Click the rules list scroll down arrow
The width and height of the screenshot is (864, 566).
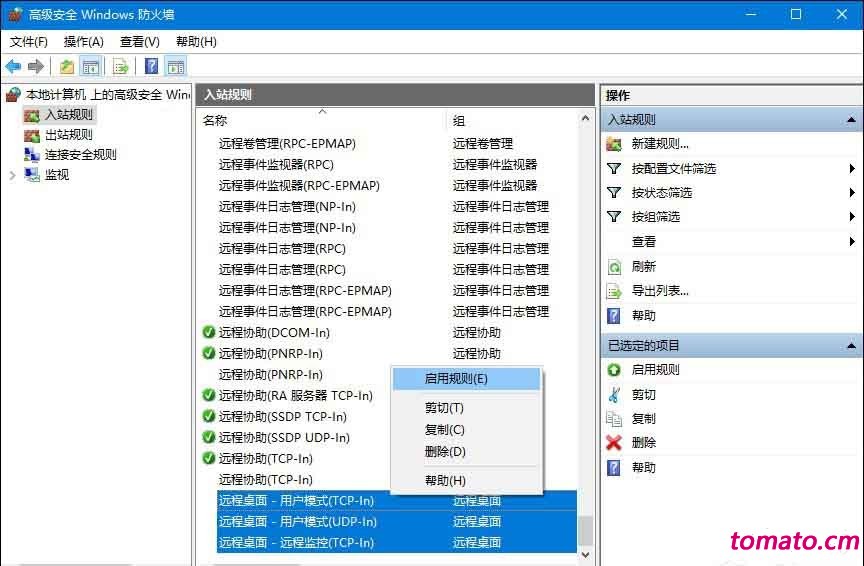tap(585, 555)
